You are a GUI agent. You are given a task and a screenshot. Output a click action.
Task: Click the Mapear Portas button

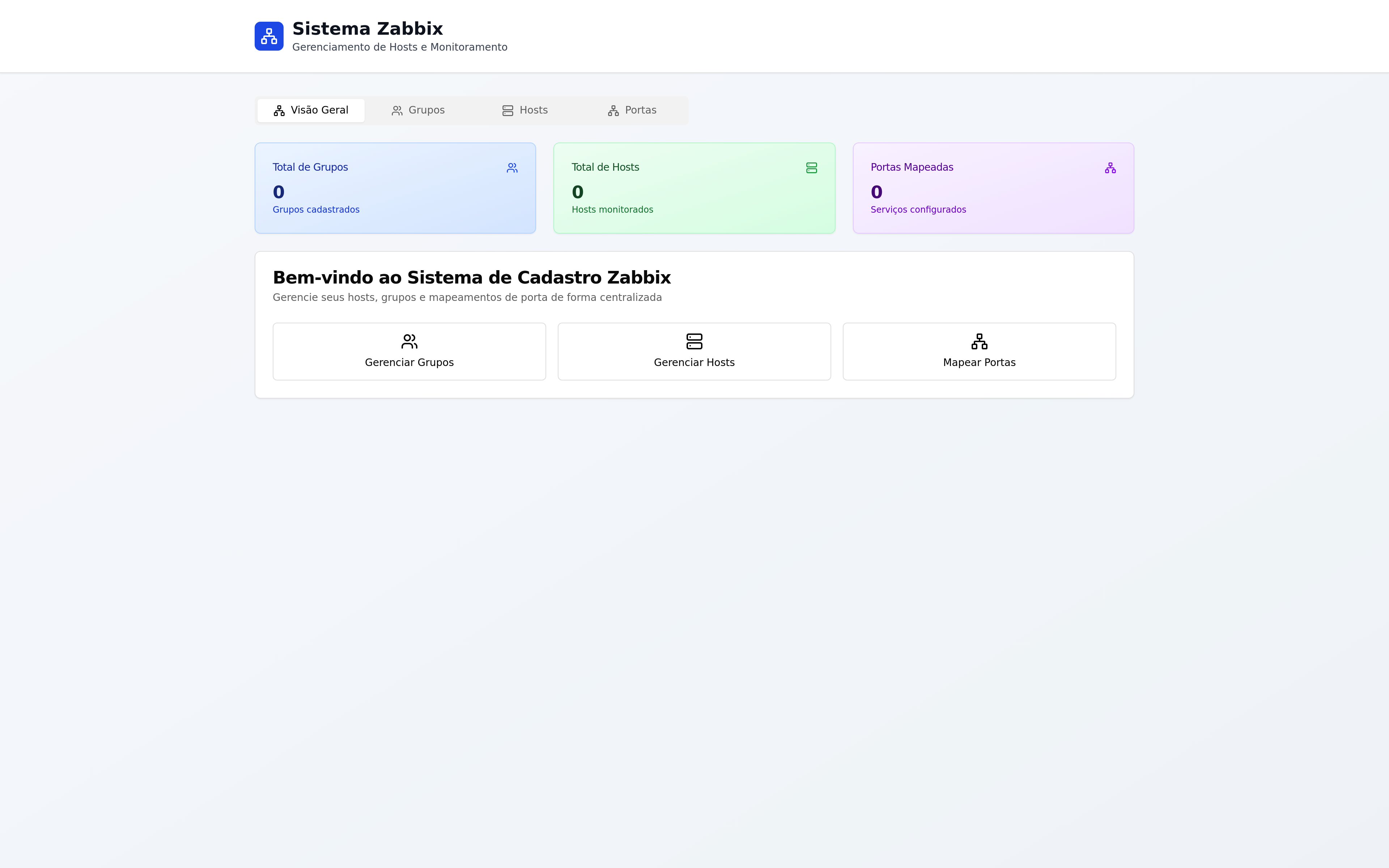pyautogui.click(x=979, y=351)
